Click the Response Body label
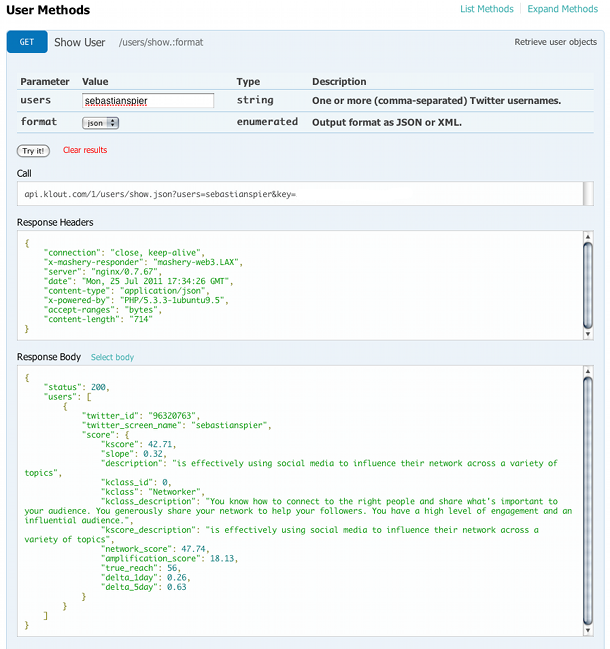 pyautogui.click(x=49, y=357)
